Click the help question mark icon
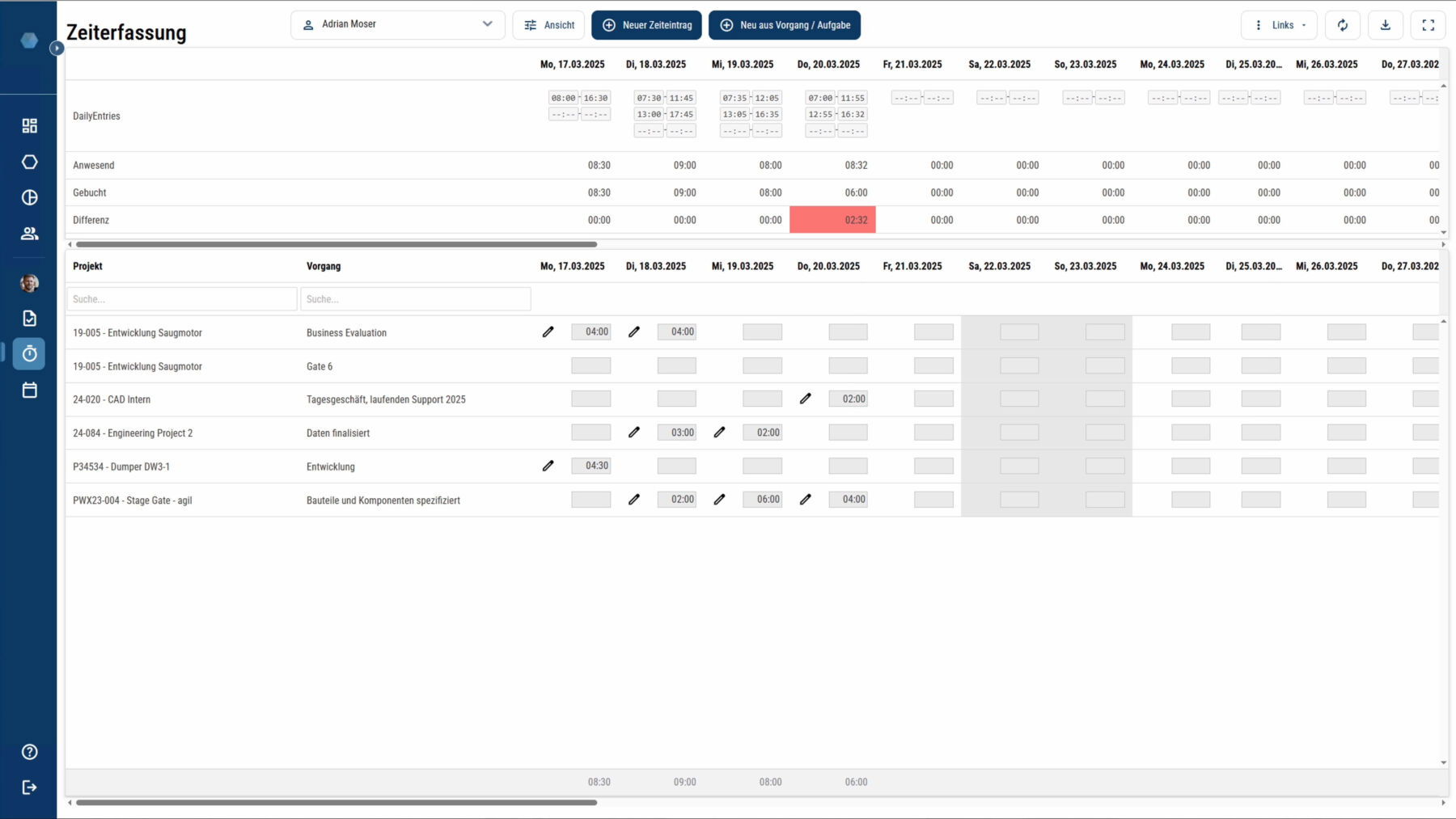The image size is (1456, 819). pos(29,752)
